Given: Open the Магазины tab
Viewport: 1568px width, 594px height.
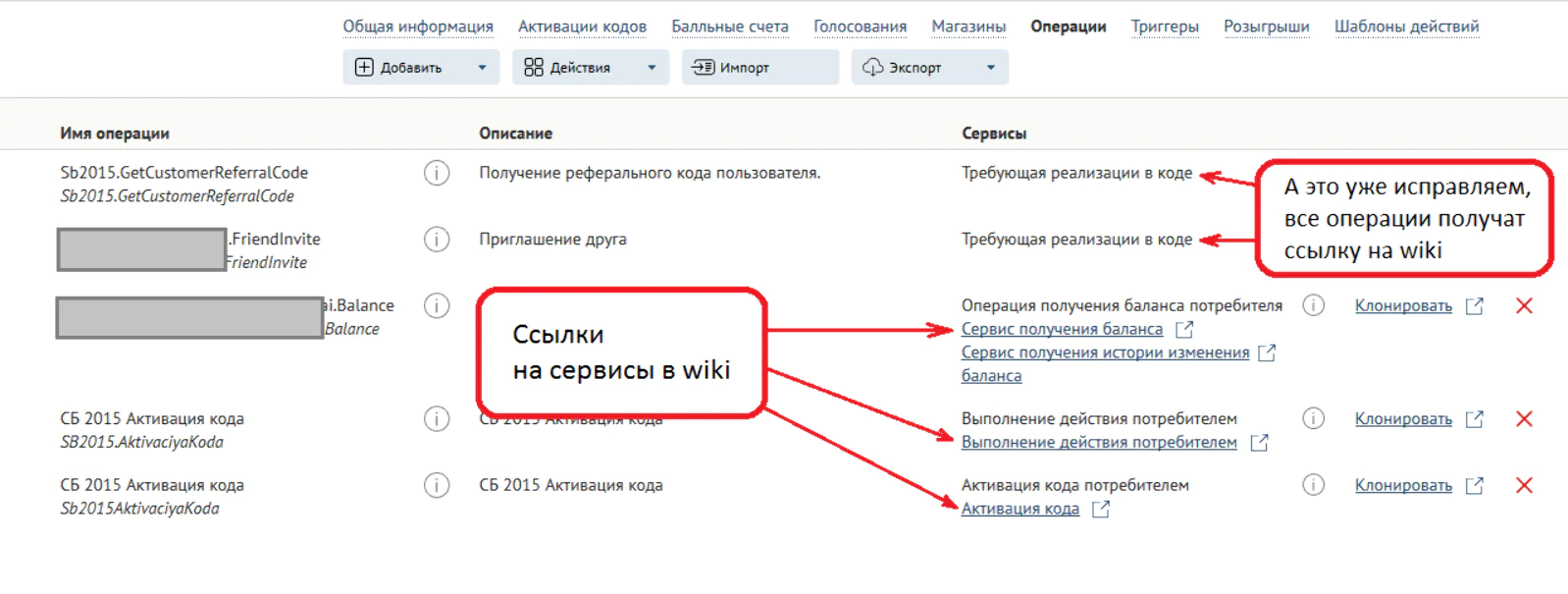Looking at the screenshot, I should pyautogui.click(x=968, y=27).
